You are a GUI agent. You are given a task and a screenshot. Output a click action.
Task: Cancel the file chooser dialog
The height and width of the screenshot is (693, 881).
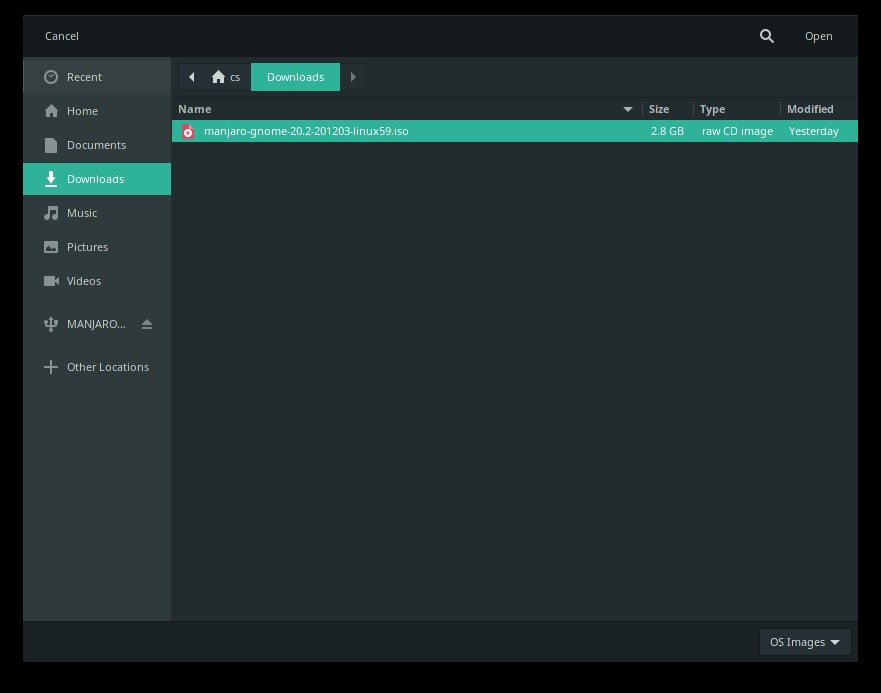[62, 36]
